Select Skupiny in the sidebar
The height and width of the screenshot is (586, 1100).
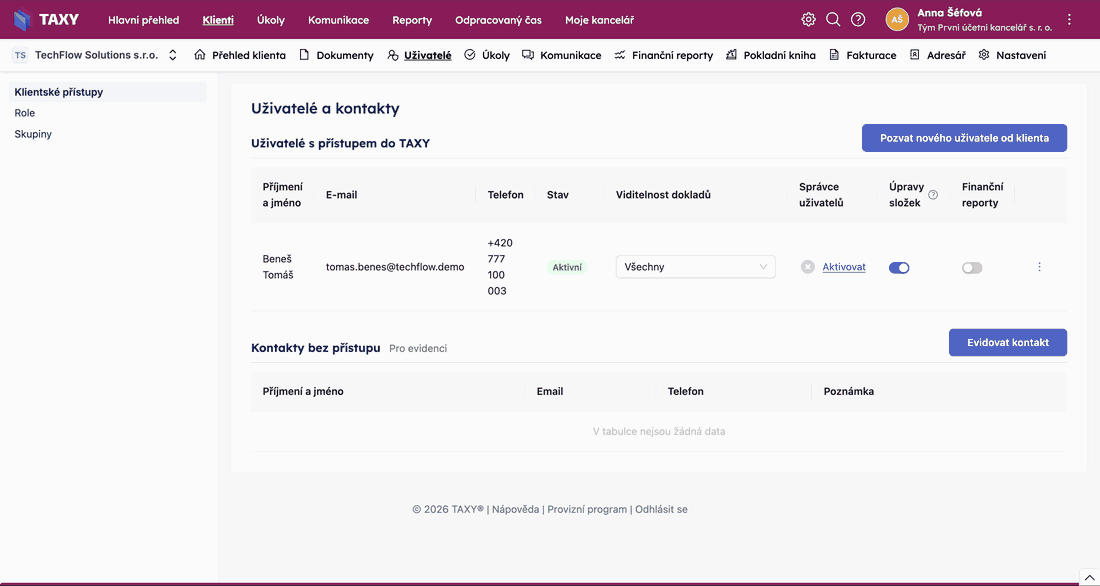point(33,134)
